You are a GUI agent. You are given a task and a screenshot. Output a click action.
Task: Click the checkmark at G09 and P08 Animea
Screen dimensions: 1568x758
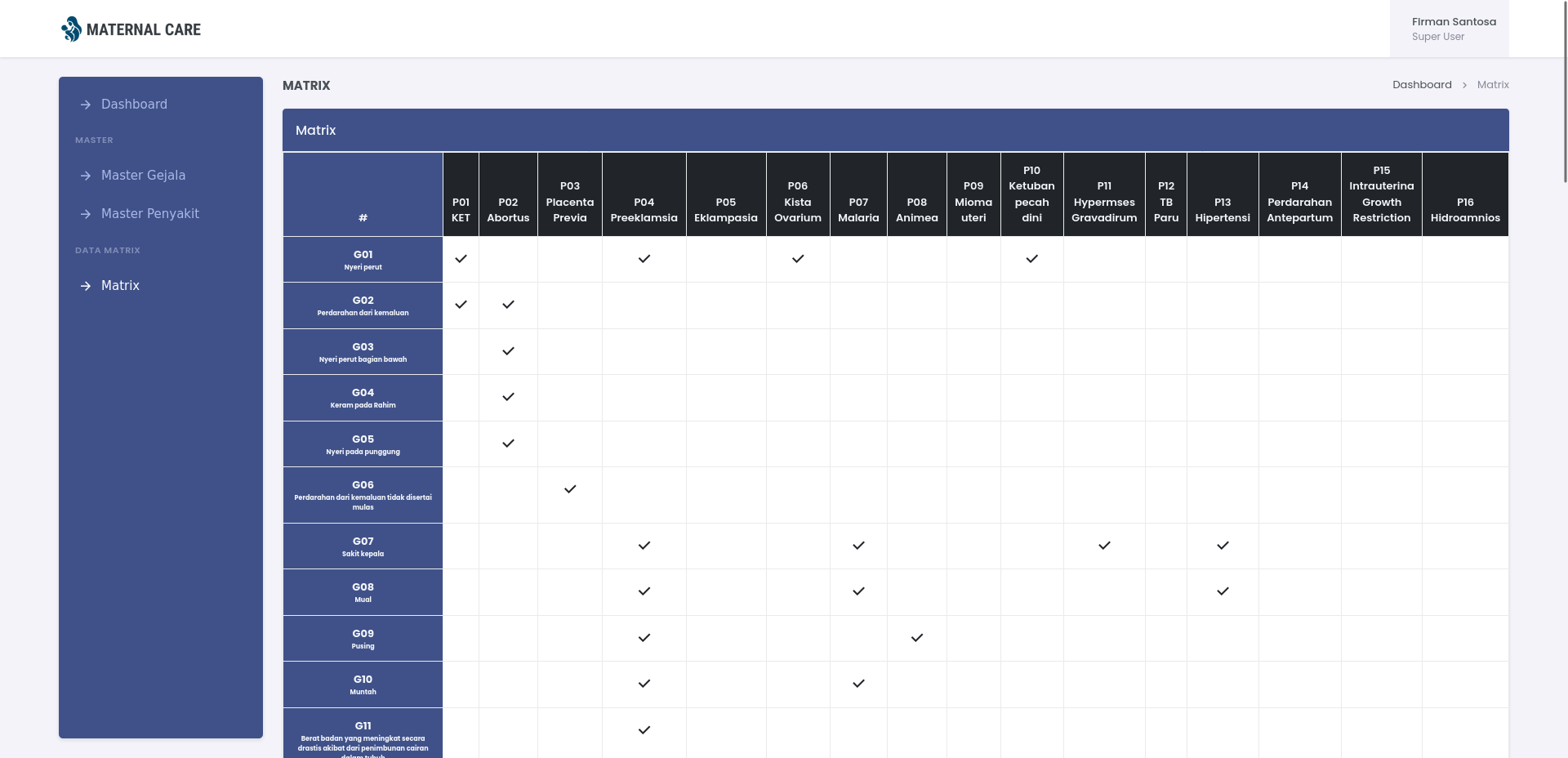coord(917,638)
